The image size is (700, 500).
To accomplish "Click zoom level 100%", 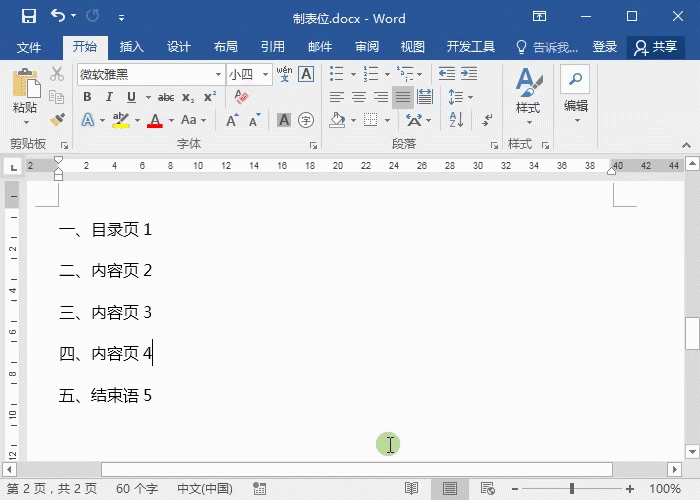I will (665, 488).
